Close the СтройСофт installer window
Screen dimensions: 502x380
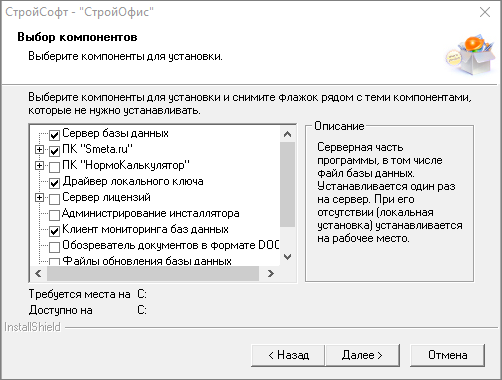point(485,12)
